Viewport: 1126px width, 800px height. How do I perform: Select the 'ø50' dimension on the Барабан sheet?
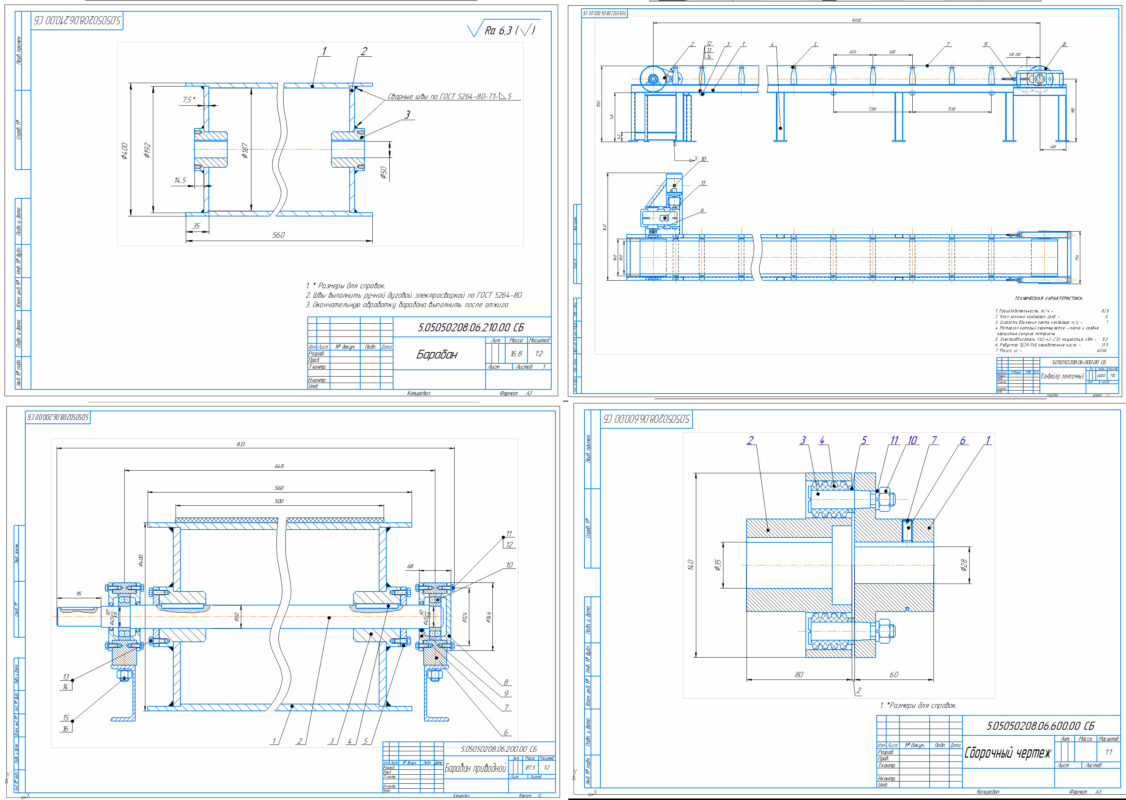[x=383, y=173]
